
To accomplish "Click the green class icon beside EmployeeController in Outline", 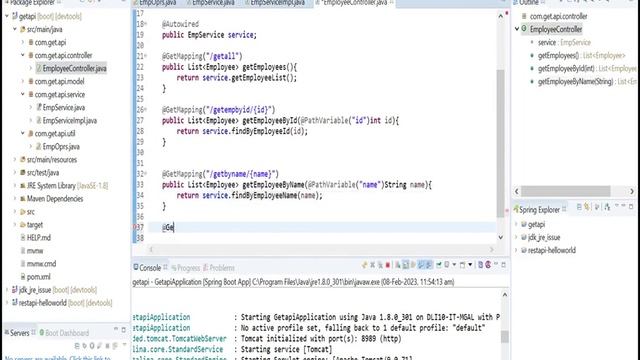I will point(524,29).
